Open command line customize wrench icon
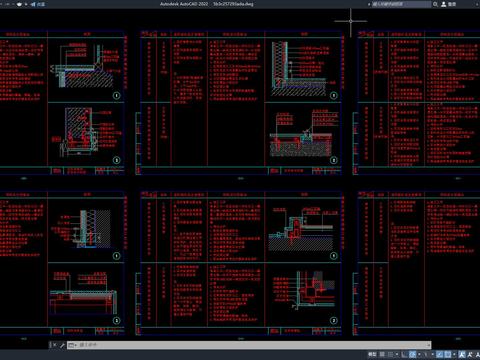 coord(62,345)
